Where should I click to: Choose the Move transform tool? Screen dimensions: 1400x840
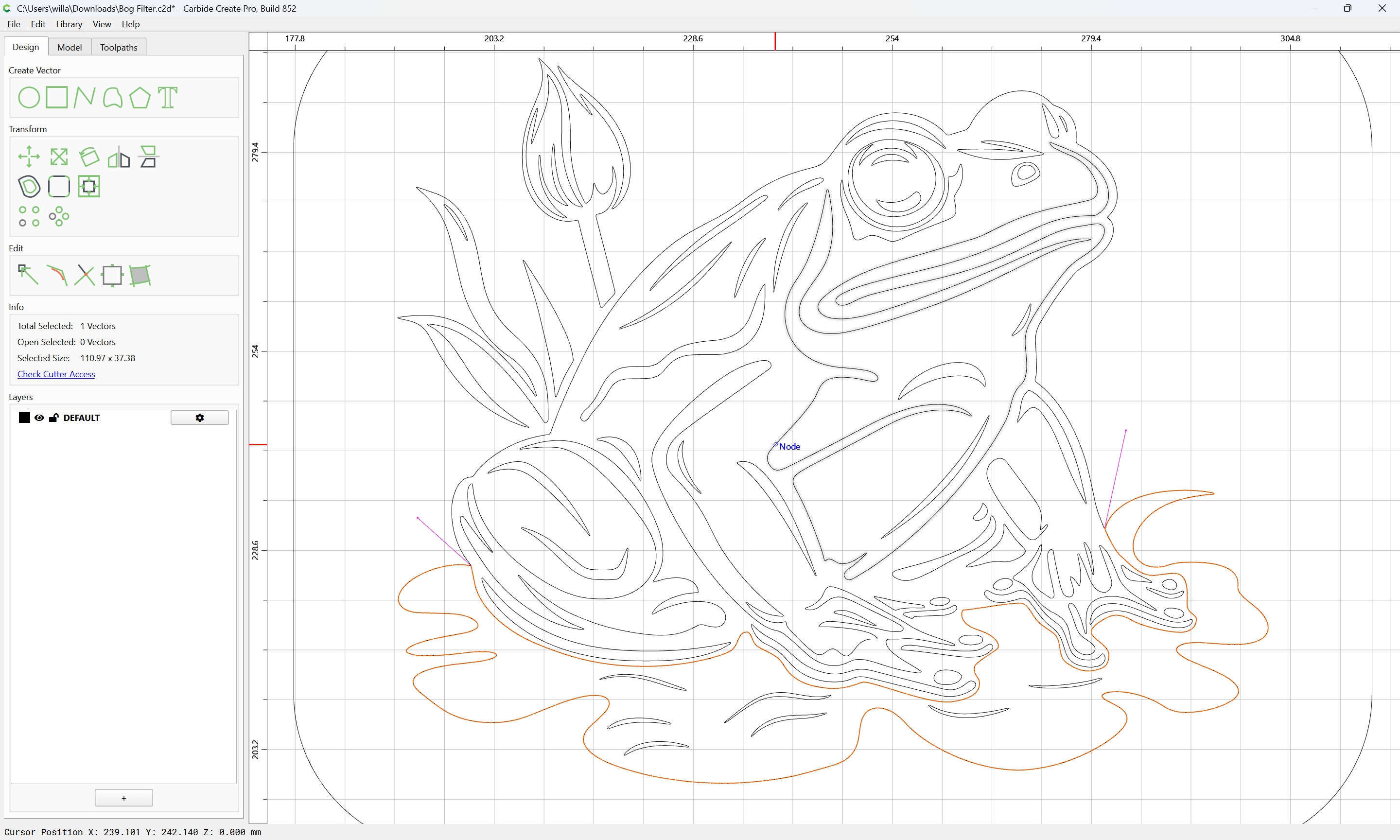[29, 157]
